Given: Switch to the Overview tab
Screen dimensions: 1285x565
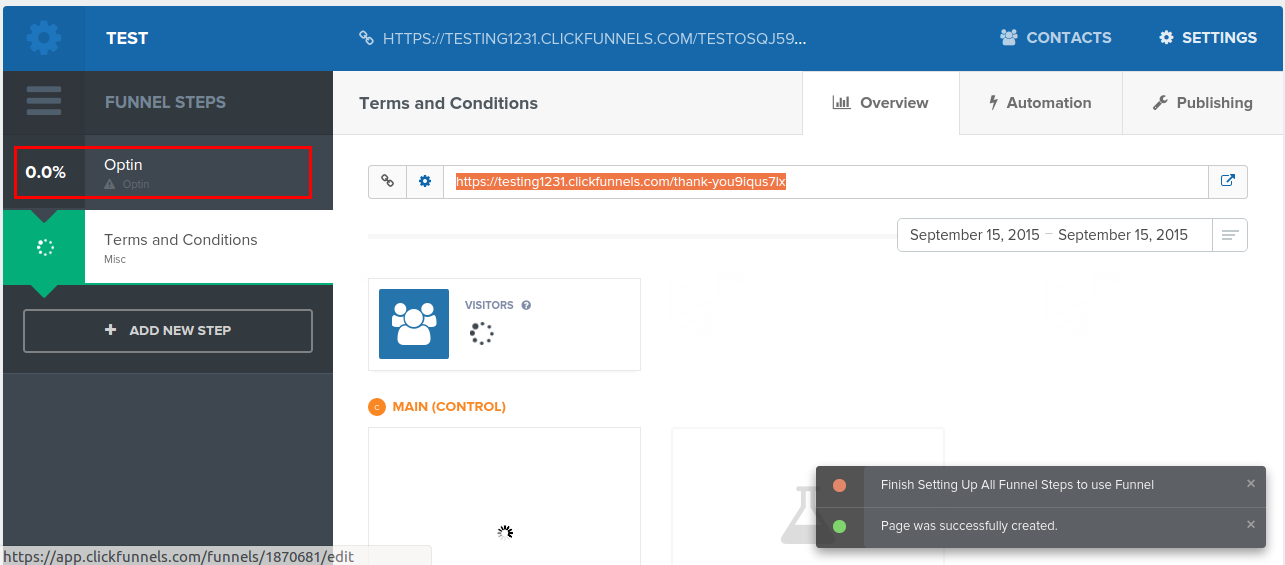Looking at the screenshot, I should point(881,103).
